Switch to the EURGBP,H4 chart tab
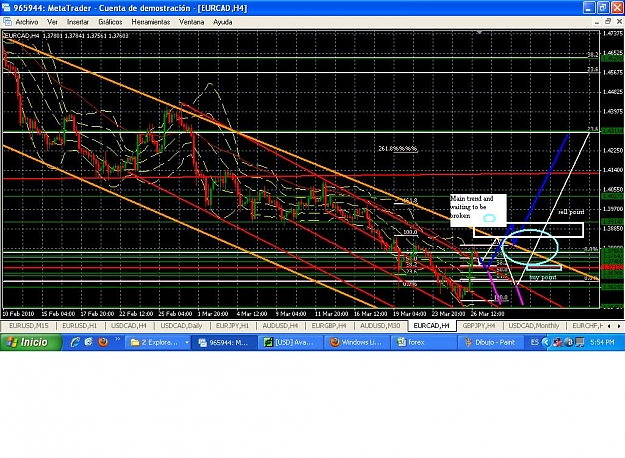Screen dimensions: 625x458 point(329,326)
